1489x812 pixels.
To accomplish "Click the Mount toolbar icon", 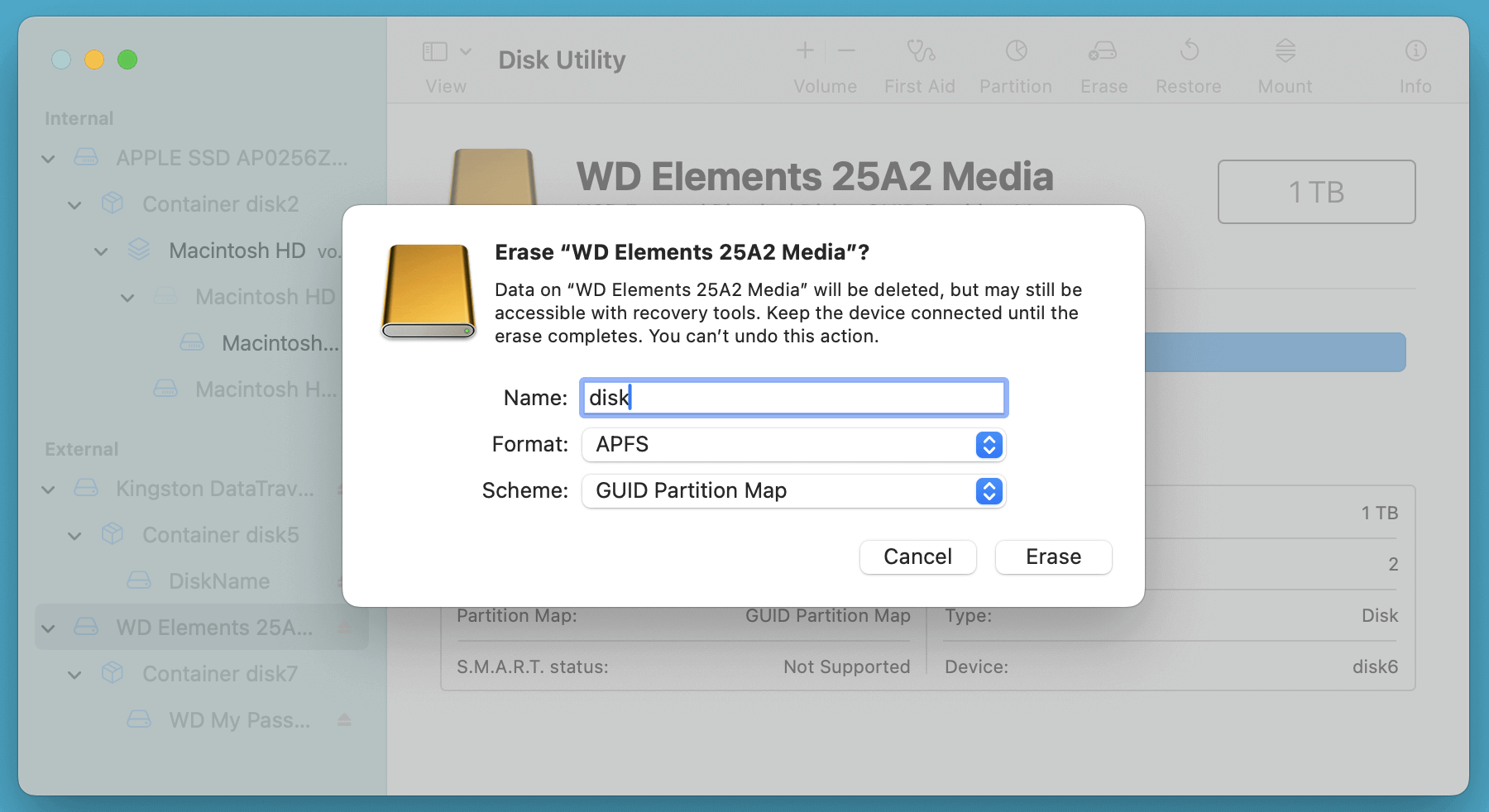I will tap(1285, 52).
